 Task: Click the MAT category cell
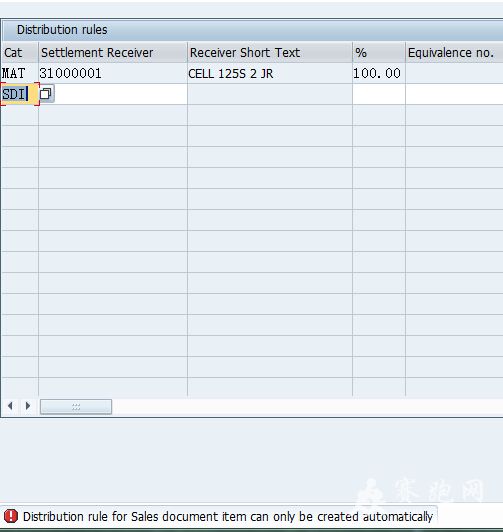(20, 73)
